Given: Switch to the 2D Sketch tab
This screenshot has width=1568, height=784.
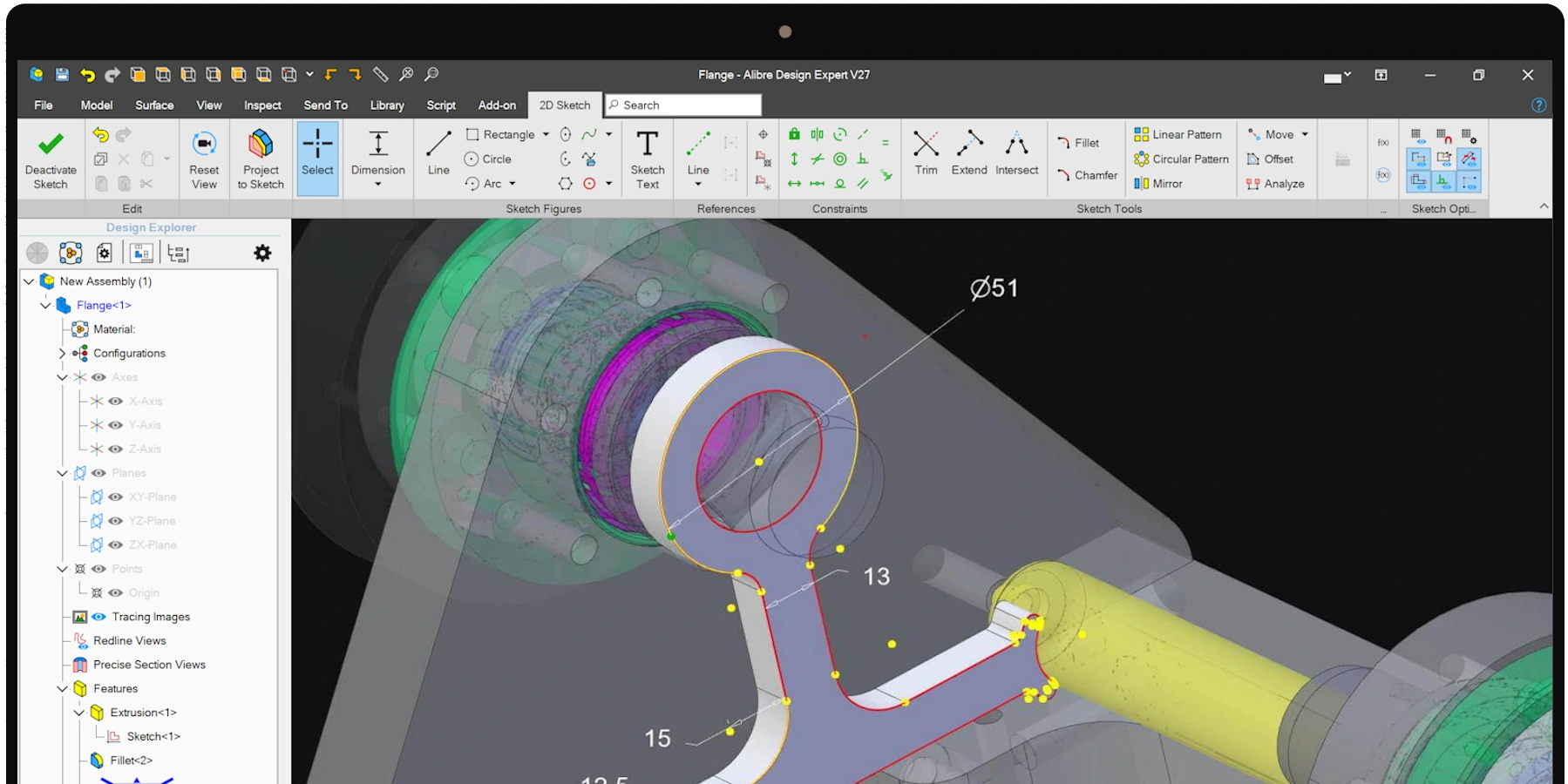Looking at the screenshot, I should (565, 105).
